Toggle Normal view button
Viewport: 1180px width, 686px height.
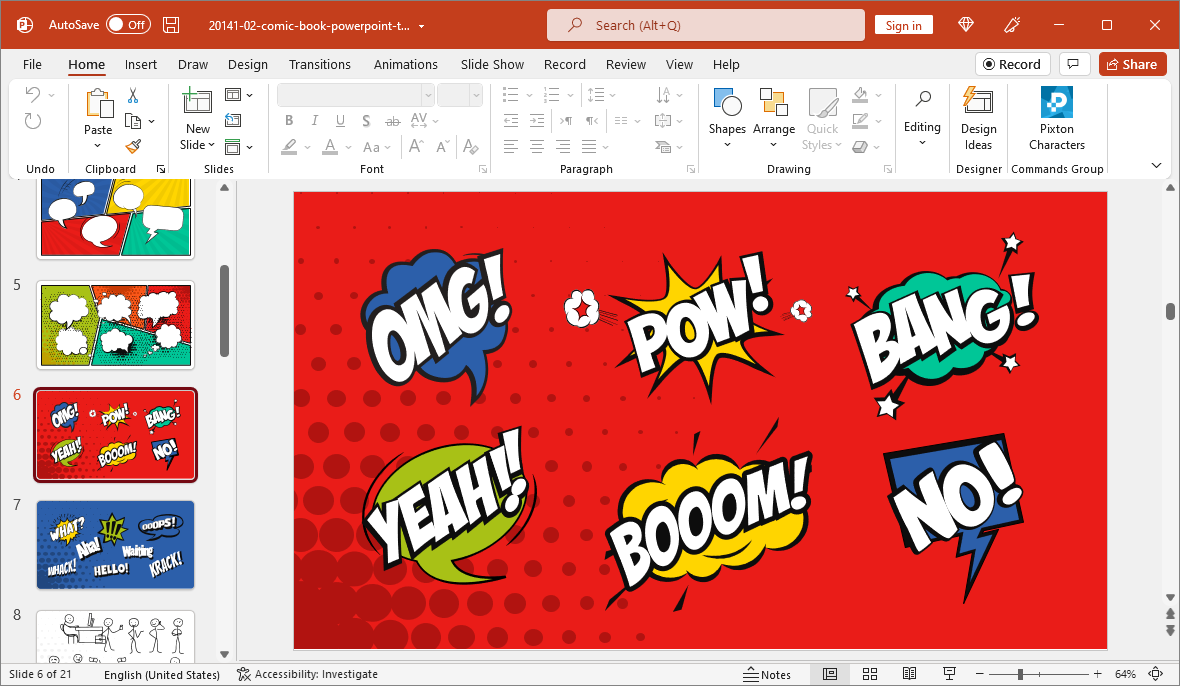829,674
